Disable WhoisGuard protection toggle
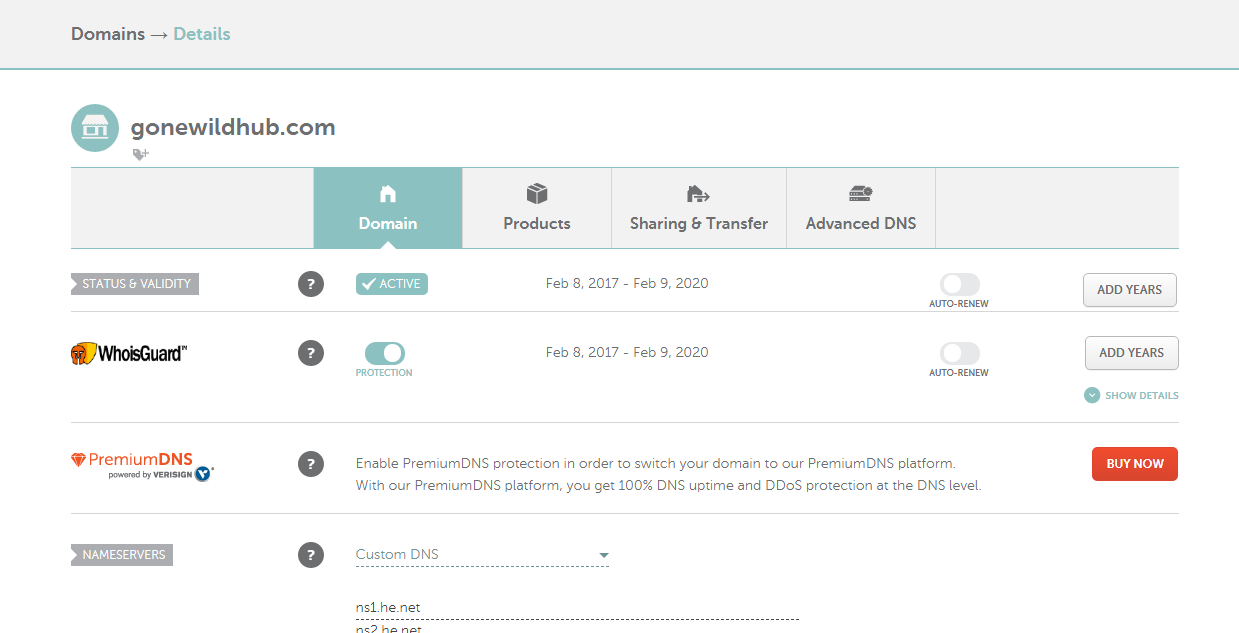 [385, 353]
